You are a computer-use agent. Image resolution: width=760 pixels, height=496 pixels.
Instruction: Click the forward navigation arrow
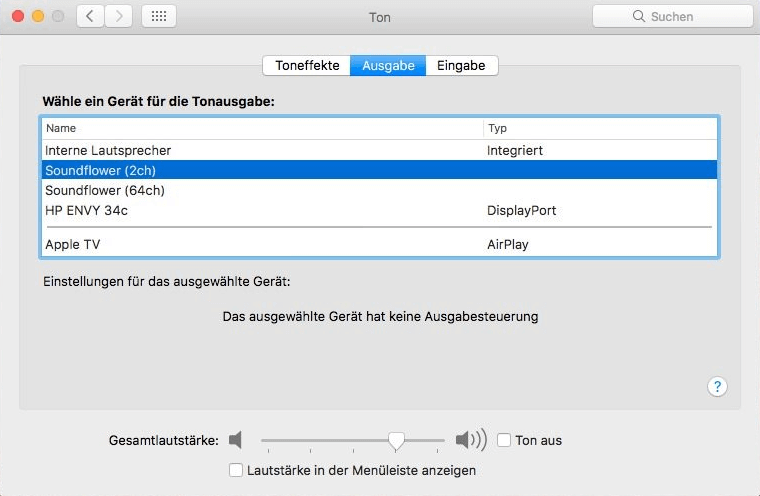[119, 16]
